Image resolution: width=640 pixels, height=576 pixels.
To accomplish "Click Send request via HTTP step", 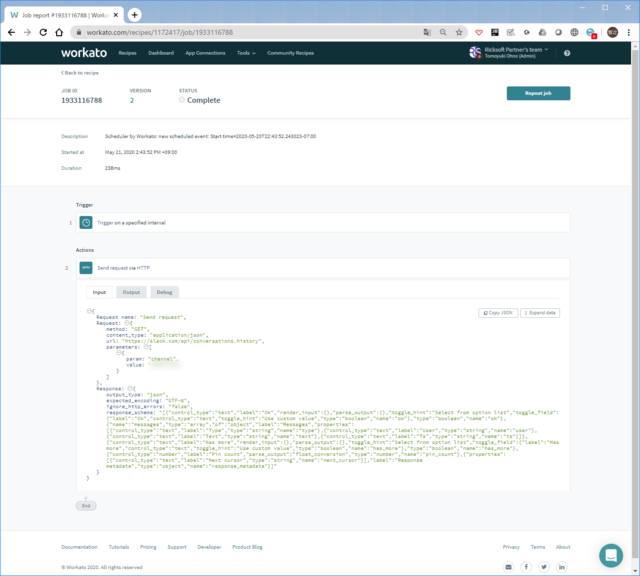I will tap(322, 268).
